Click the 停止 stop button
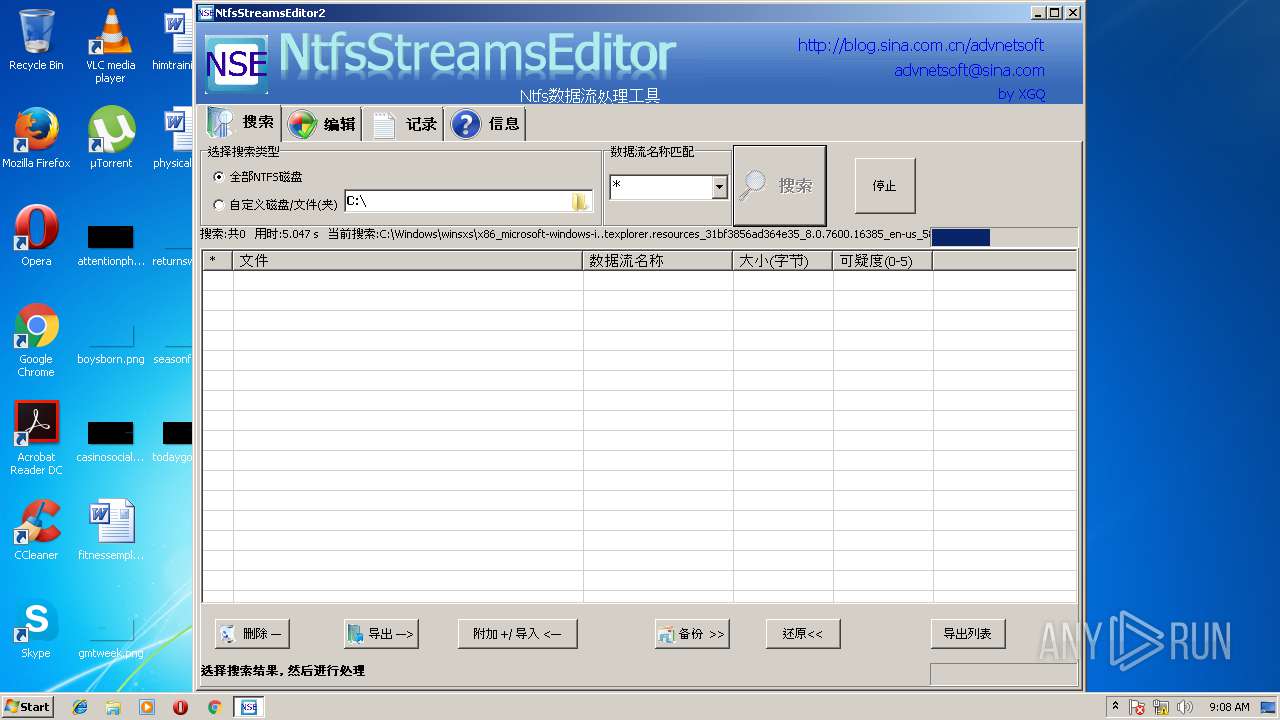 885,186
